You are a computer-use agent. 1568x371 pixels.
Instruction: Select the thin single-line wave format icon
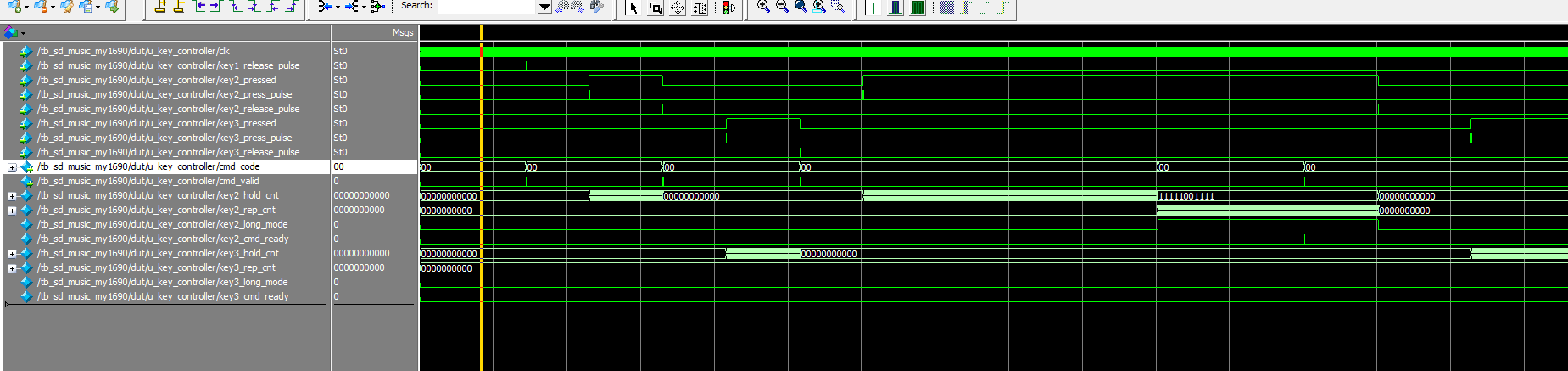coord(873,8)
